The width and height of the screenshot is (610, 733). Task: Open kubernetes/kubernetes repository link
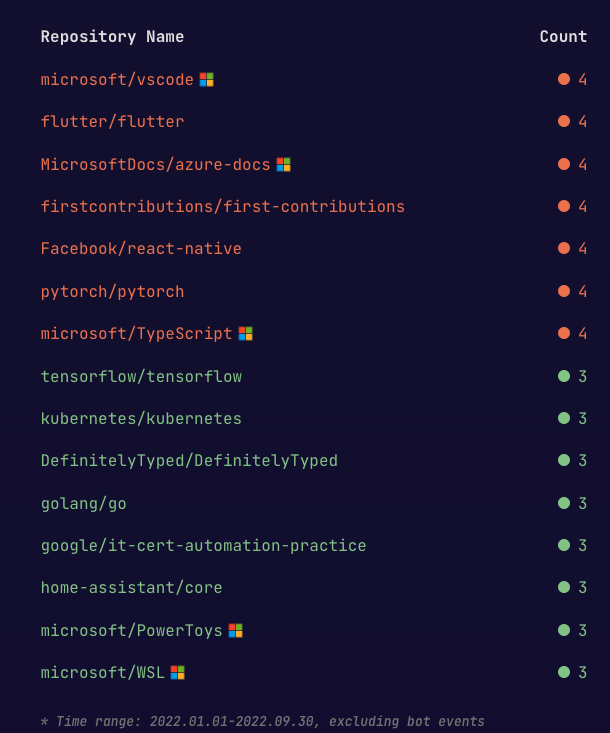point(141,418)
